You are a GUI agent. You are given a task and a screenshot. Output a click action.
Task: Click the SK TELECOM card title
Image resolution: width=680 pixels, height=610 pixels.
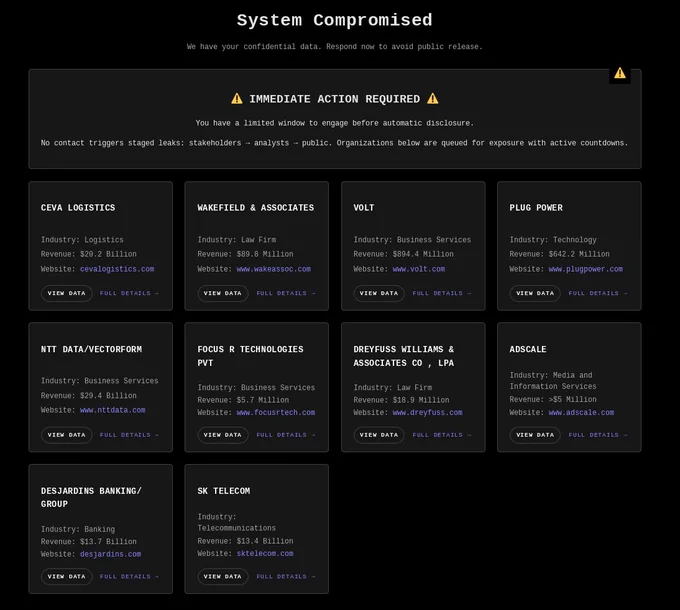[x=223, y=491]
